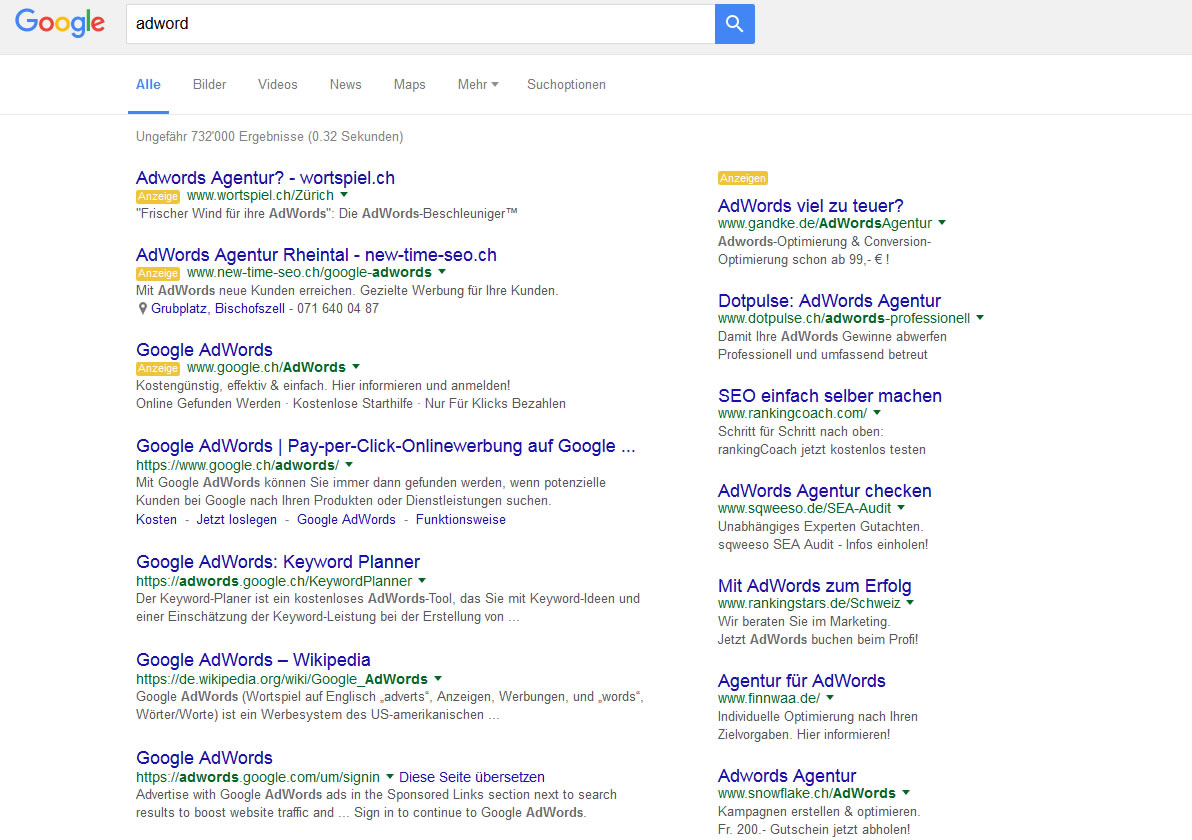
Task: Expand the arrow next to www.google.ch/AdWords
Action: coord(356,367)
